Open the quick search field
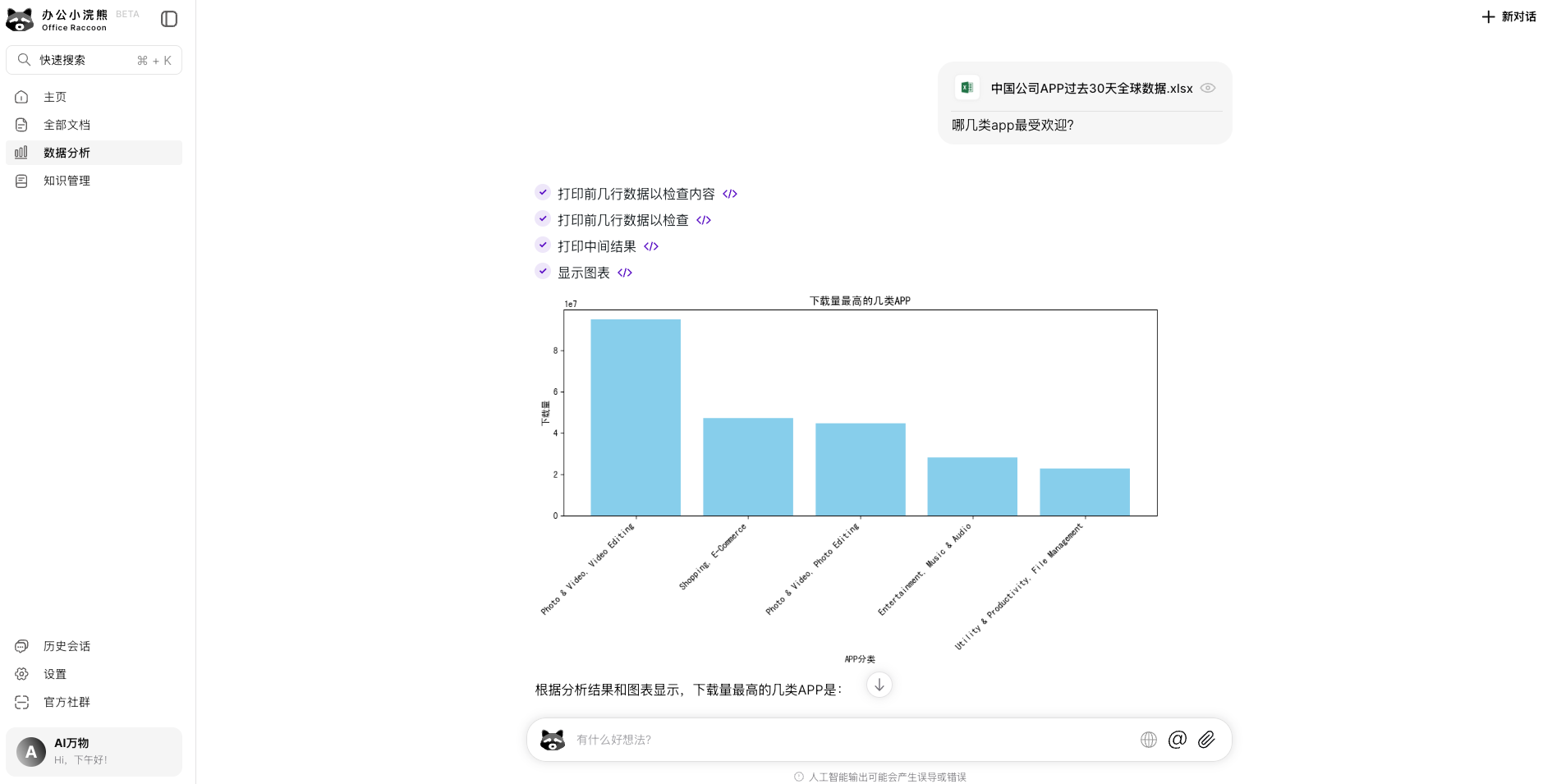 pyautogui.click(x=94, y=60)
